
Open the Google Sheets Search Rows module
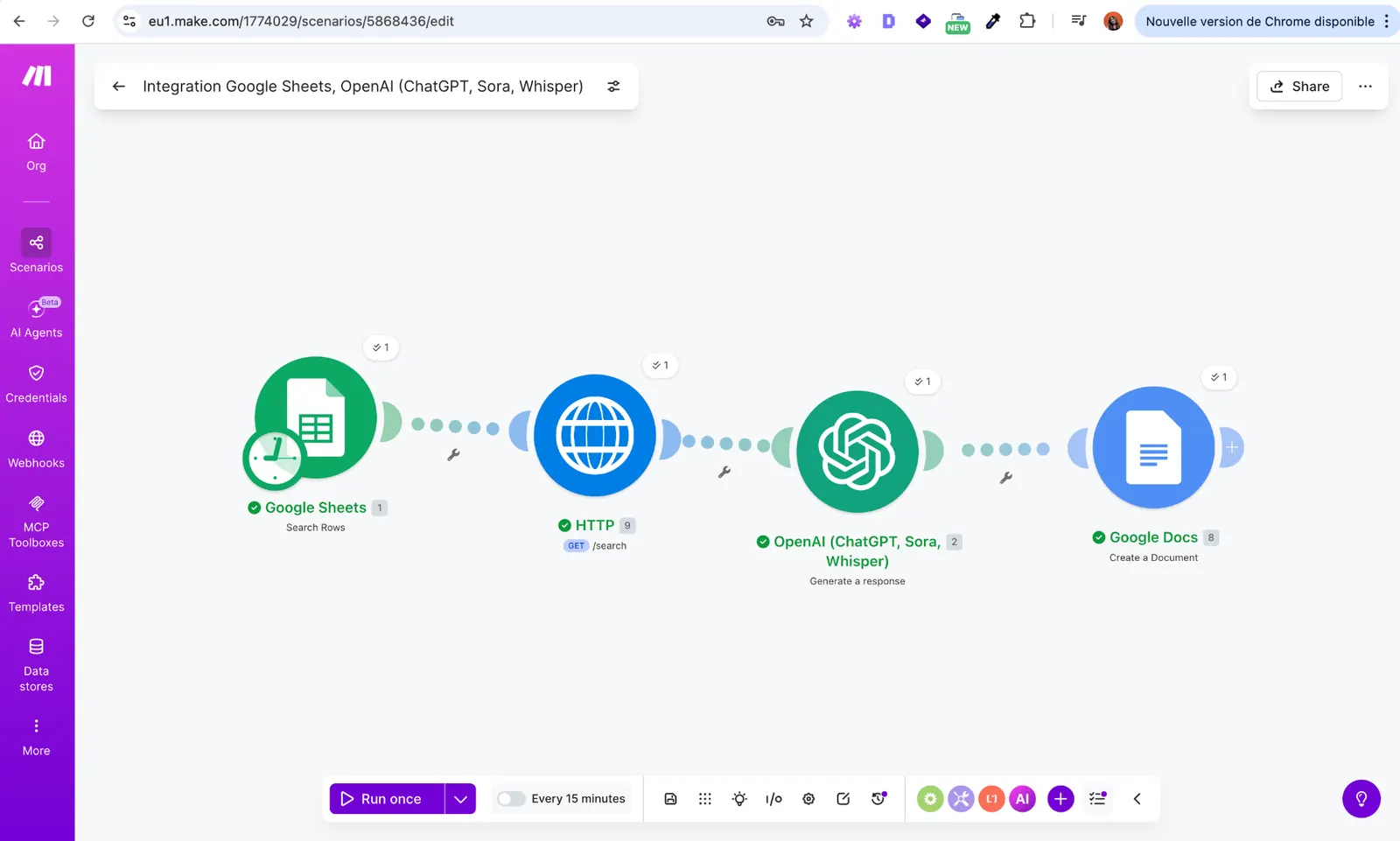pos(316,417)
